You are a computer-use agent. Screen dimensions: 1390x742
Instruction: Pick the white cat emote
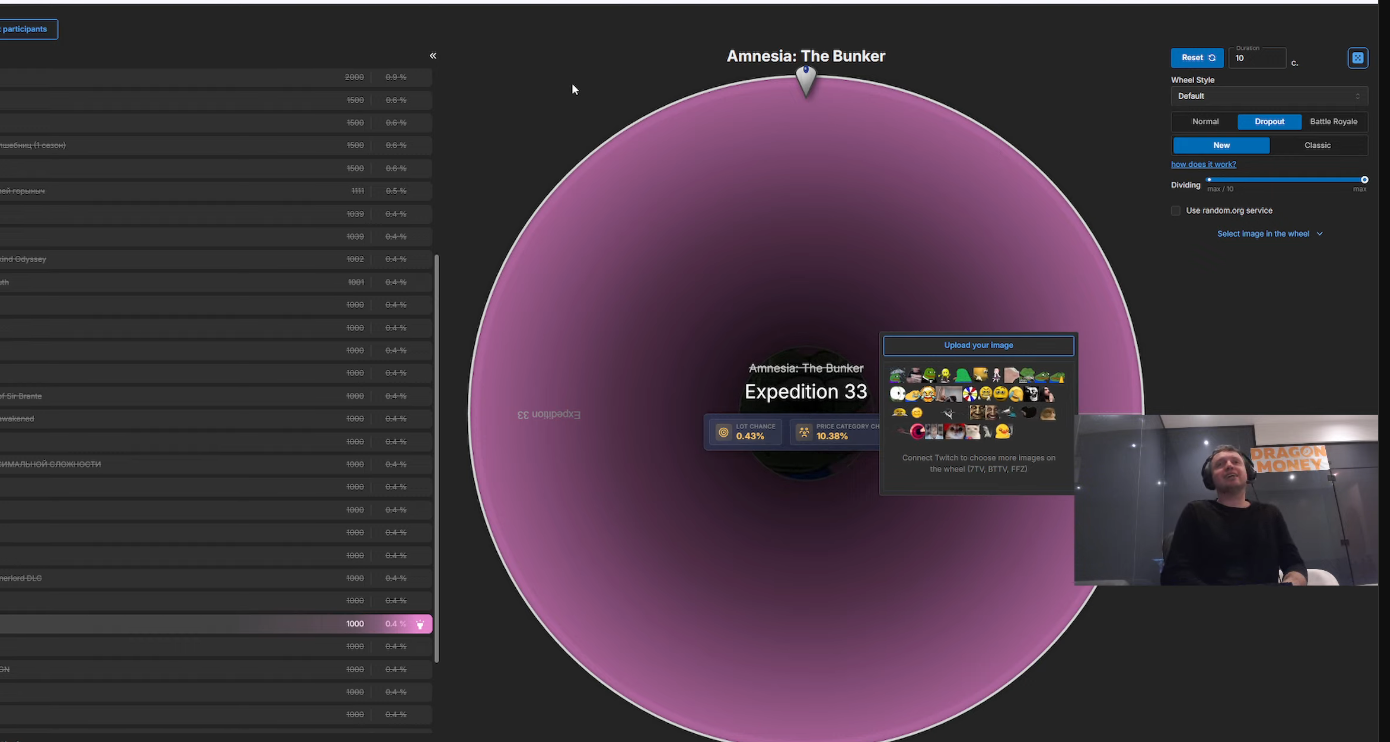point(972,432)
